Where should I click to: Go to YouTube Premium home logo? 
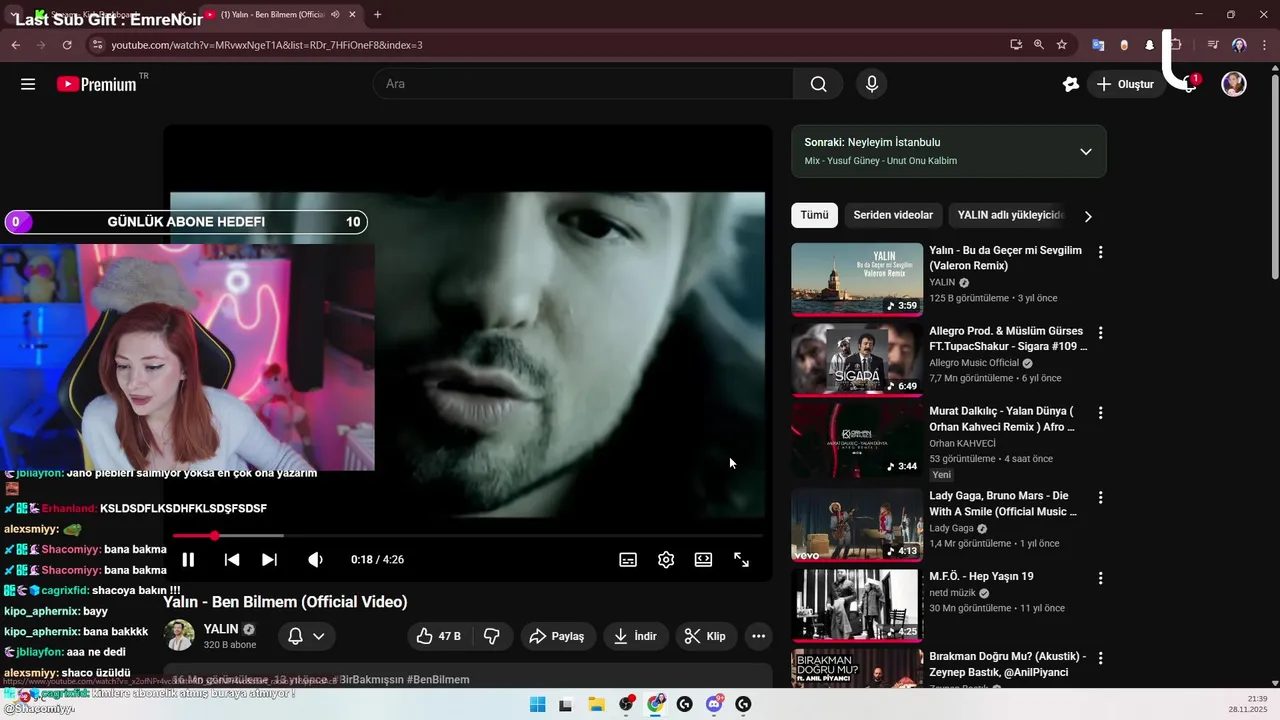(96, 84)
